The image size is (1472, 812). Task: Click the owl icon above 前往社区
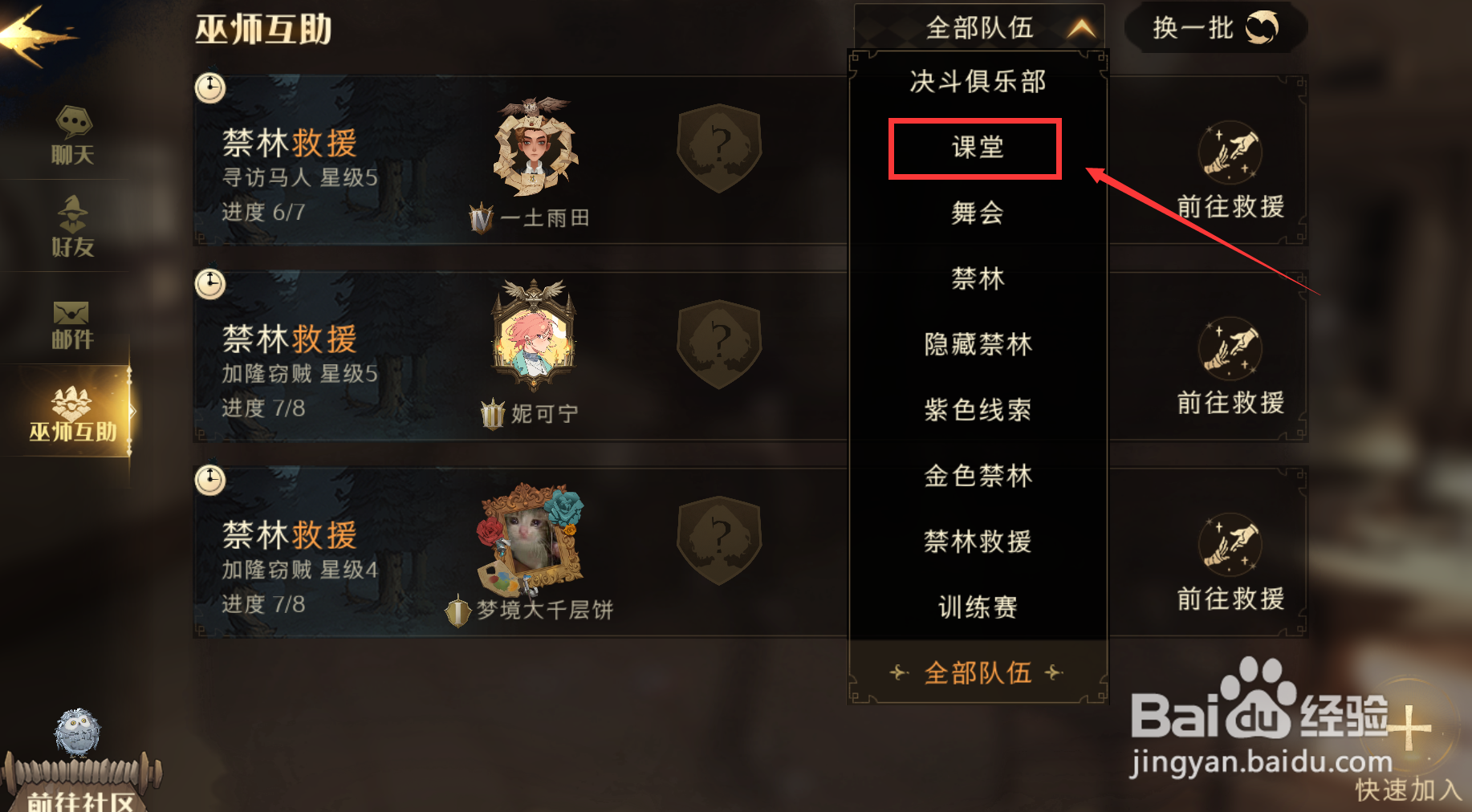tap(77, 733)
